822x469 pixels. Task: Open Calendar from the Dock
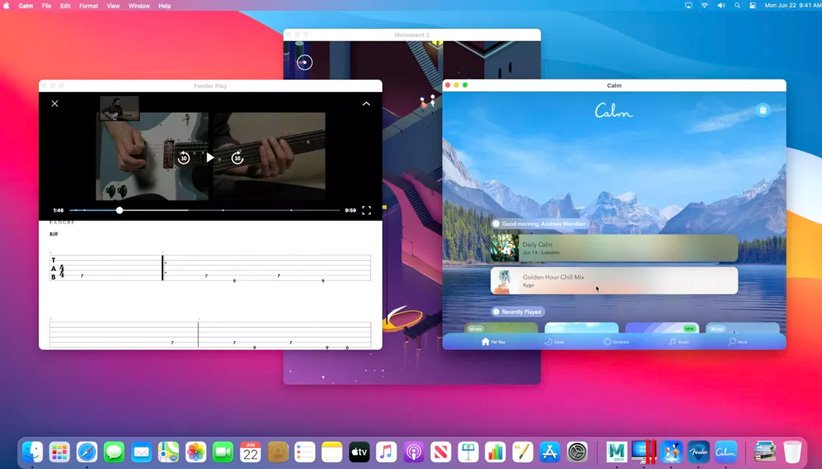click(x=251, y=452)
